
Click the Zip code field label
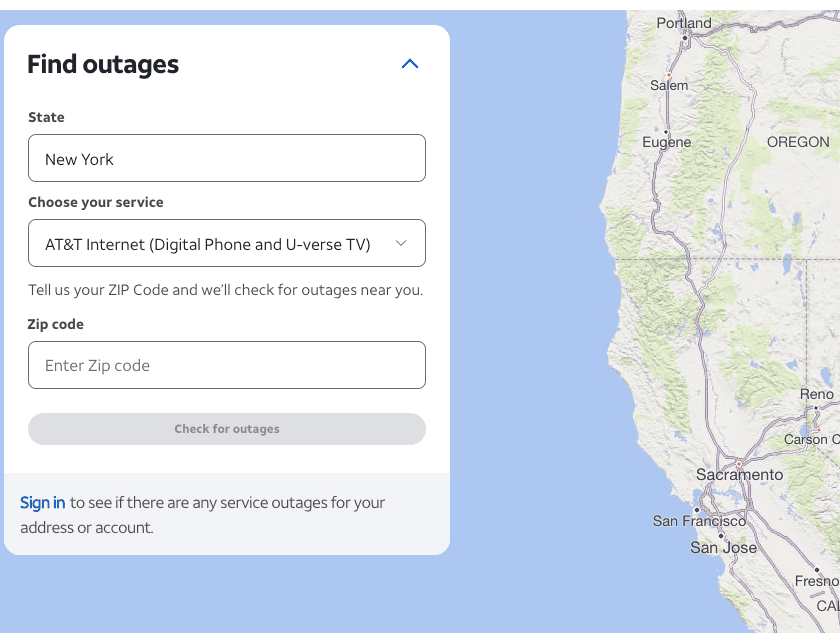click(x=56, y=324)
